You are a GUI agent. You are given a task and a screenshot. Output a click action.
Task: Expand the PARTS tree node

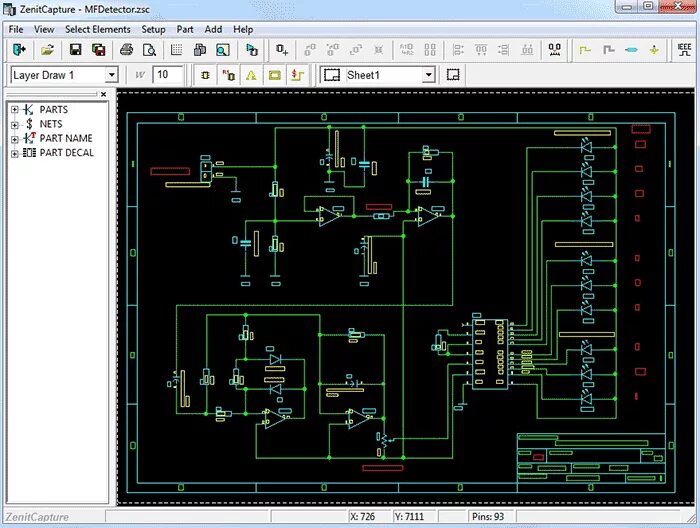pyautogui.click(x=15, y=110)
